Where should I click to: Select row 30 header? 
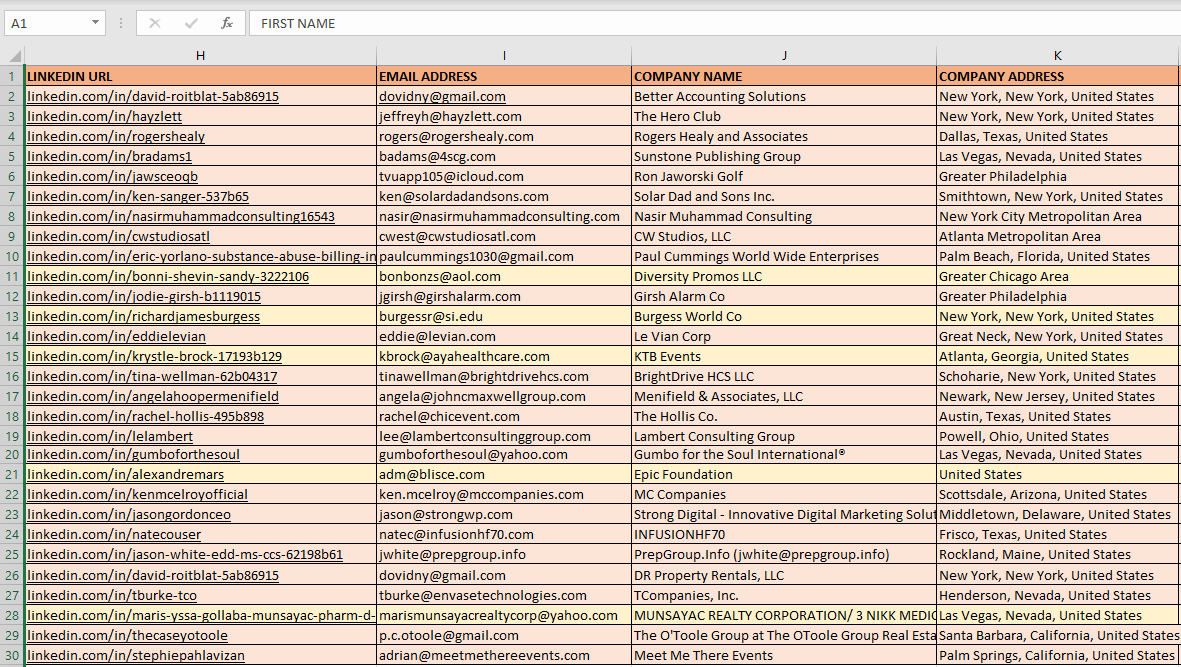[12, 655]
